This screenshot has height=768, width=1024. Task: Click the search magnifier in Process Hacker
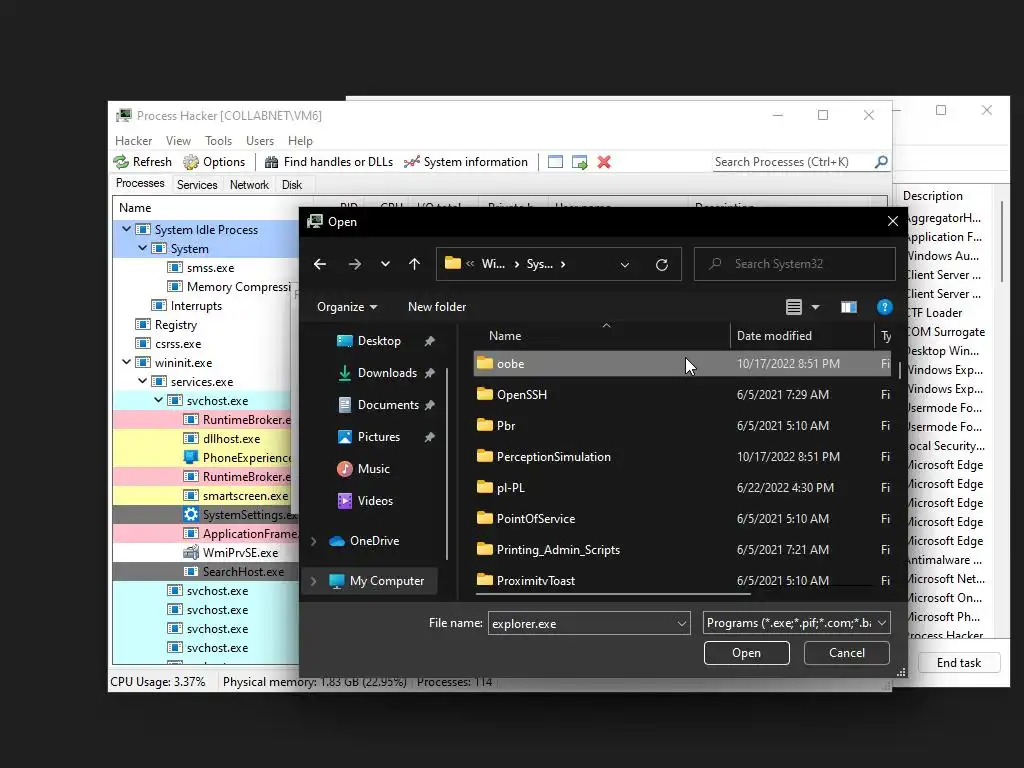(881, 161)
